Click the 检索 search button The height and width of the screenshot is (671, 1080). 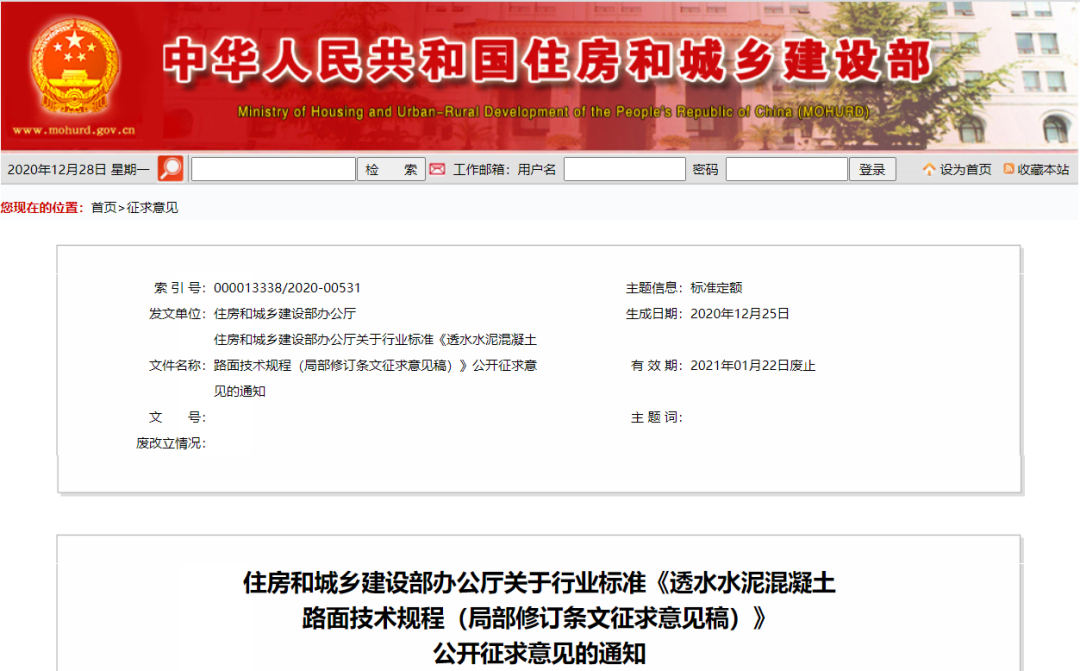point(391,169)
